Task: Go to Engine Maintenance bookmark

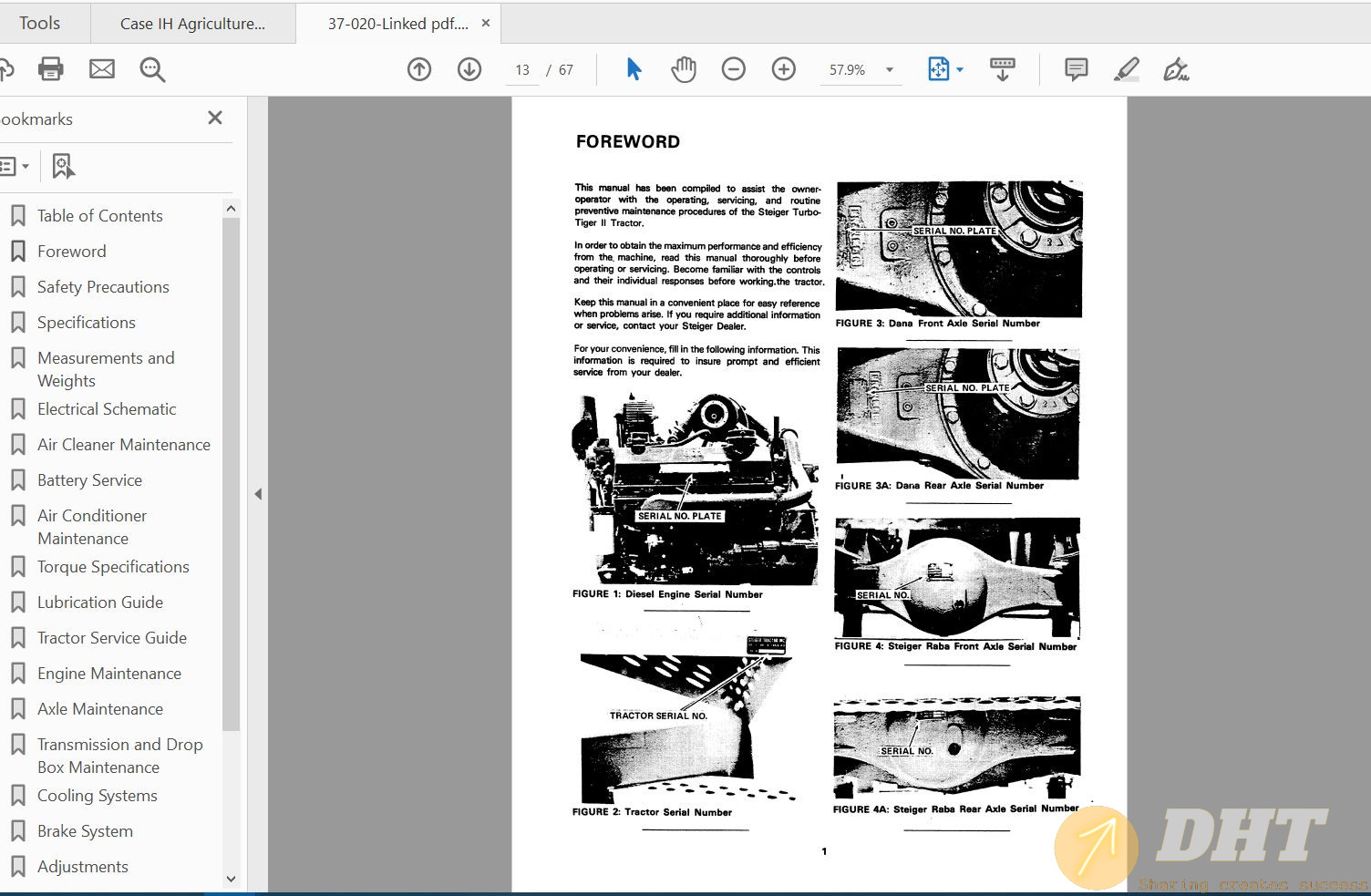Action: pyautogui.click(x=109, y=674)
